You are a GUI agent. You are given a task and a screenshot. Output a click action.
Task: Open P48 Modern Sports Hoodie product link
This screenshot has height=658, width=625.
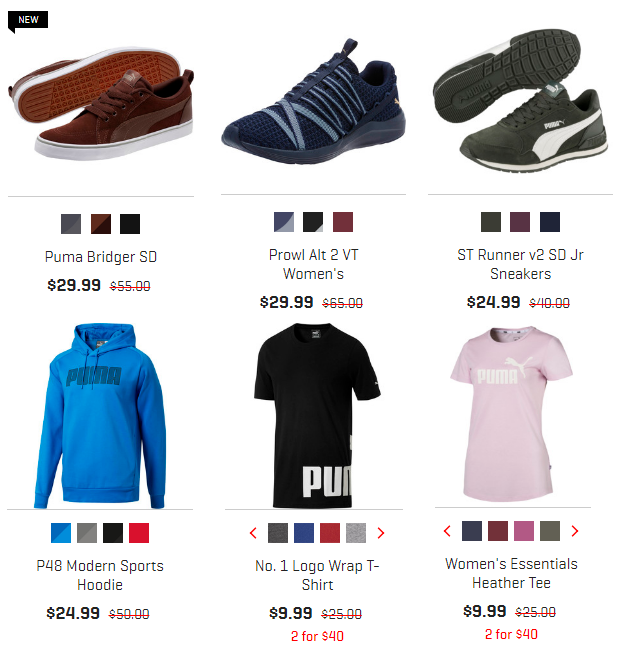(x=100, y=575)
